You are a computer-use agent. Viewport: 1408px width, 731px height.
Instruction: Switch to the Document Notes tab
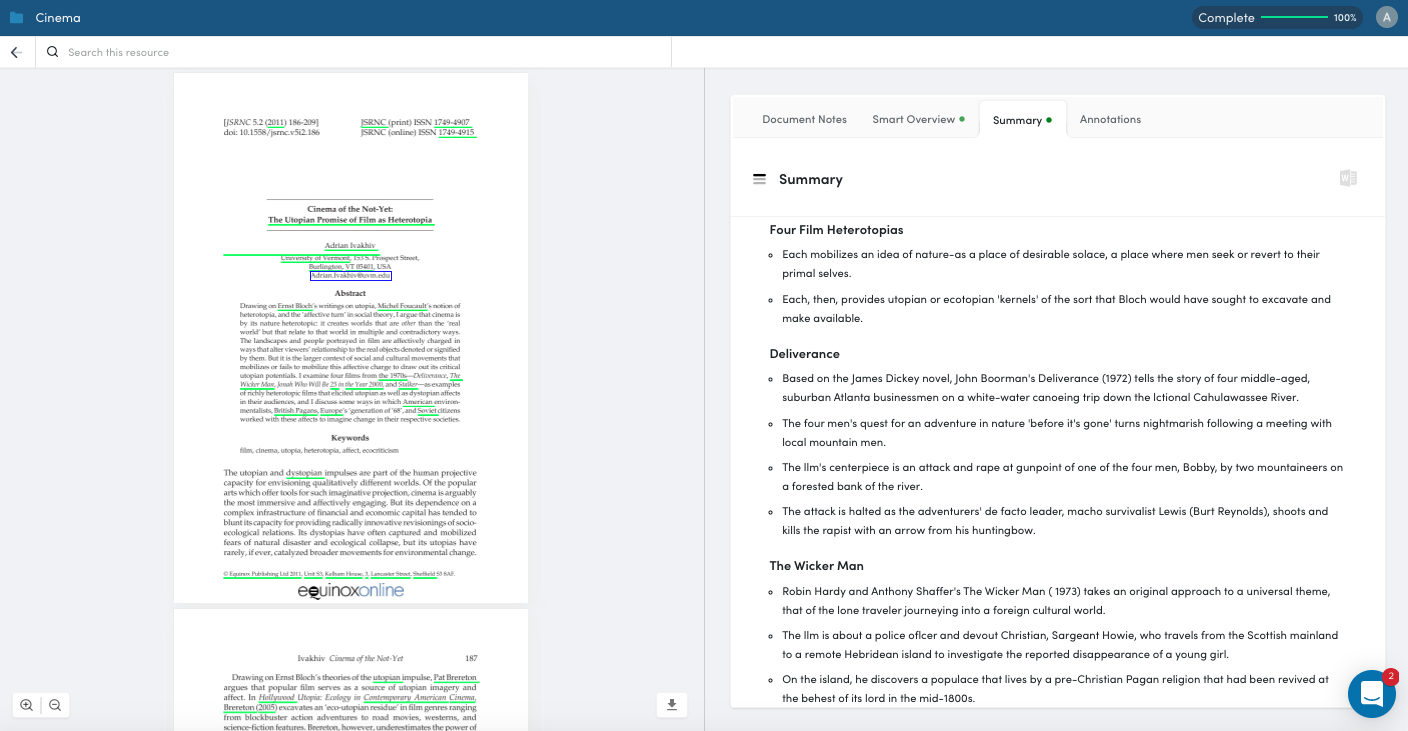(x=804, y=119)
